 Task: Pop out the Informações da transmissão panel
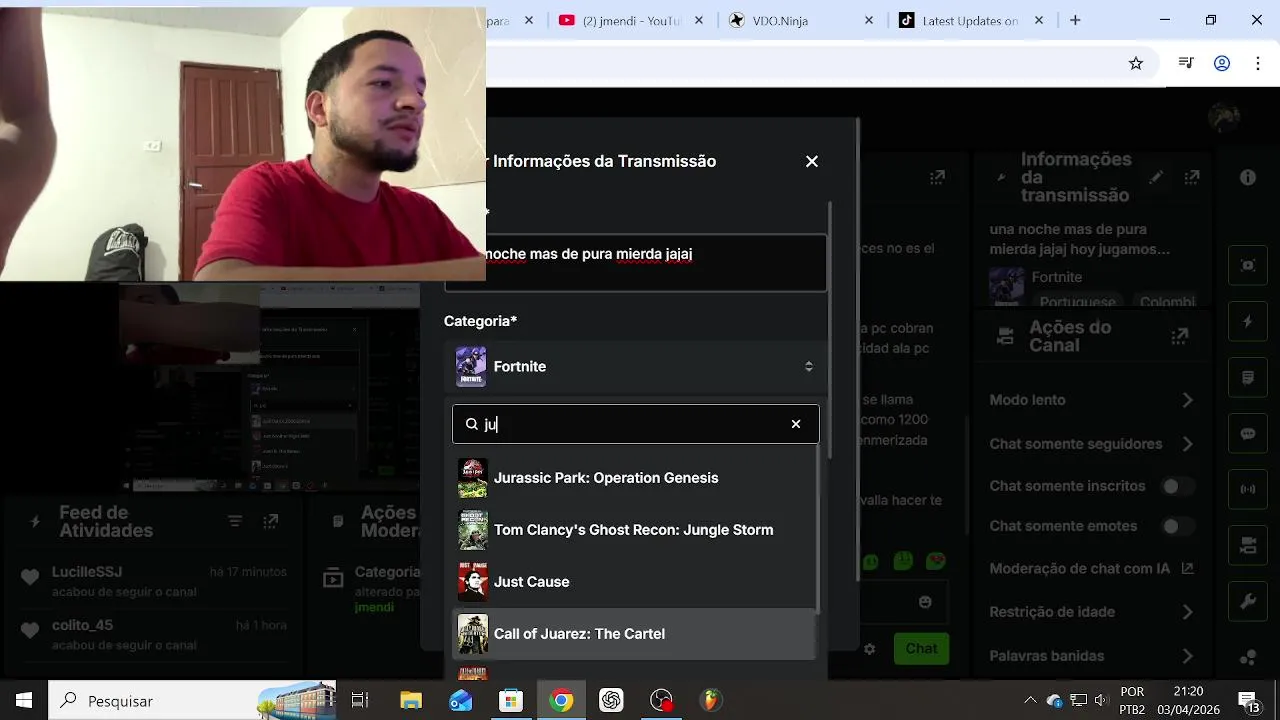click(x=1192, y=177)
